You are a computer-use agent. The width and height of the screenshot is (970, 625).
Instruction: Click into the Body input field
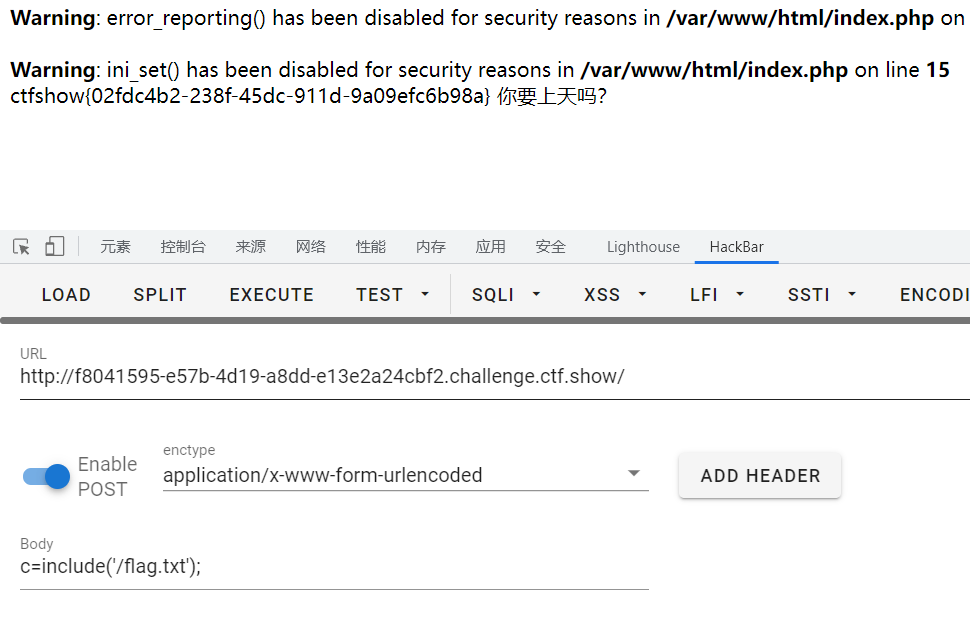click(334, 566)
